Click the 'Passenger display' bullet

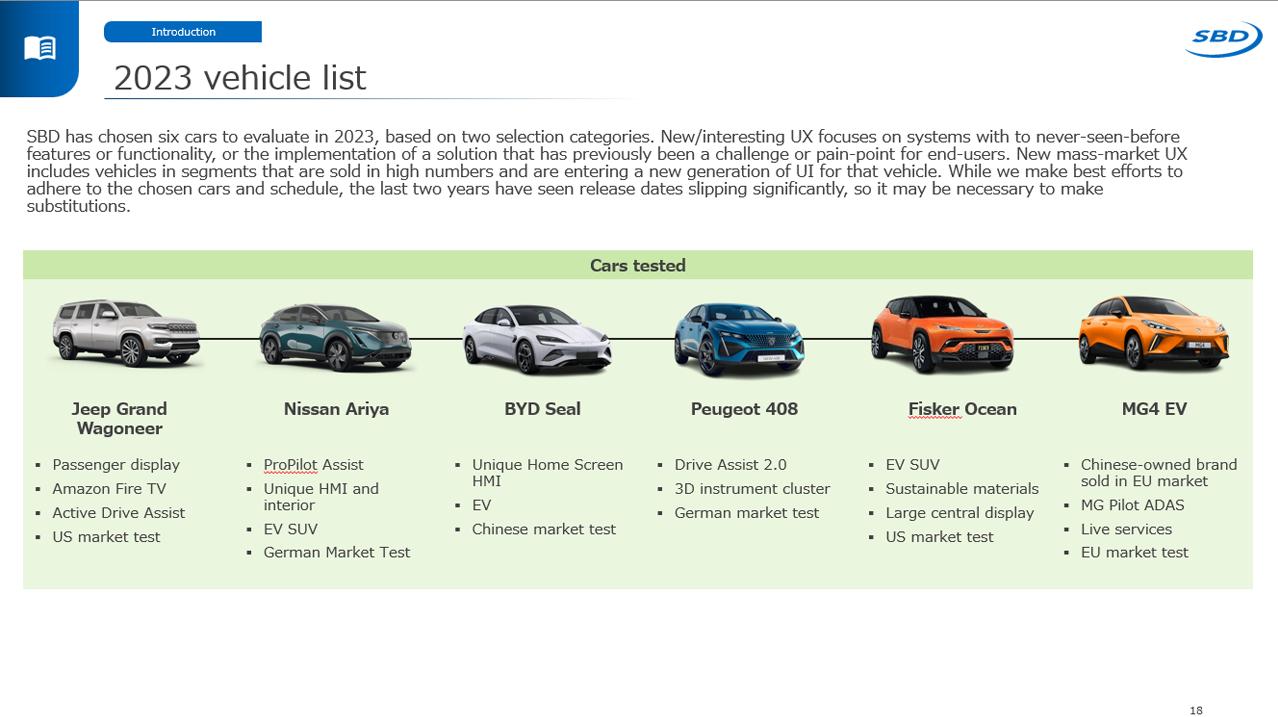pyautogui.click(x=116, y=465)
